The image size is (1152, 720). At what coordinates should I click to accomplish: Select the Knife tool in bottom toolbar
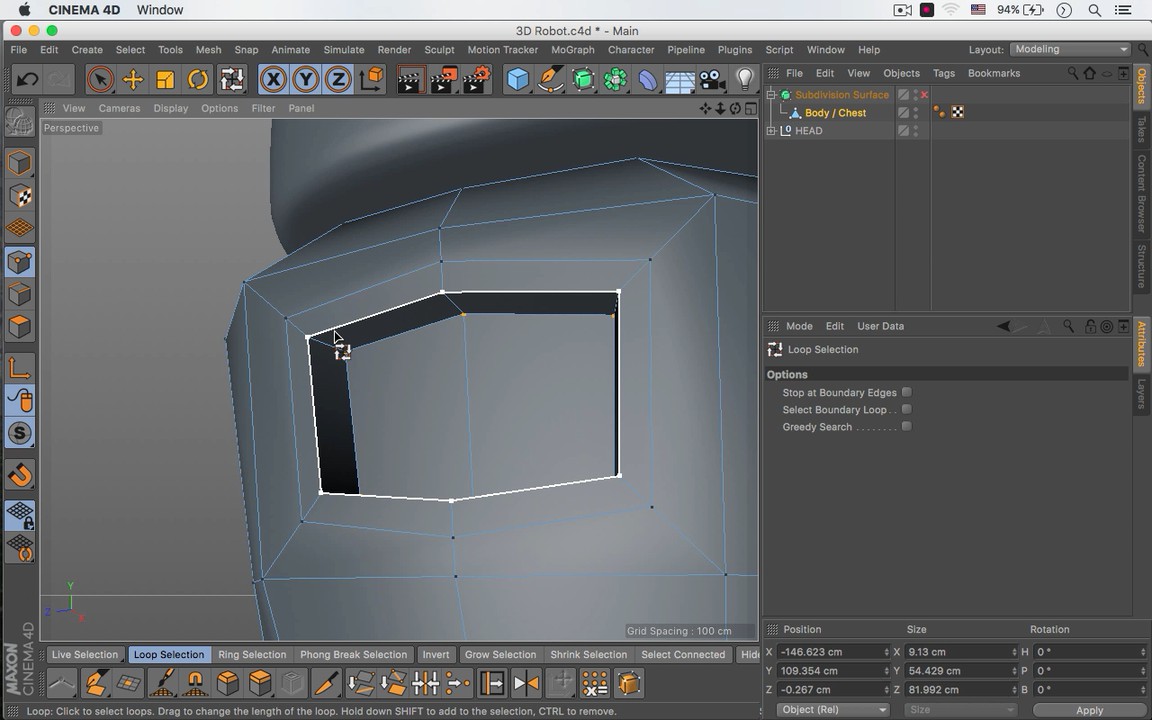point(326,683)
